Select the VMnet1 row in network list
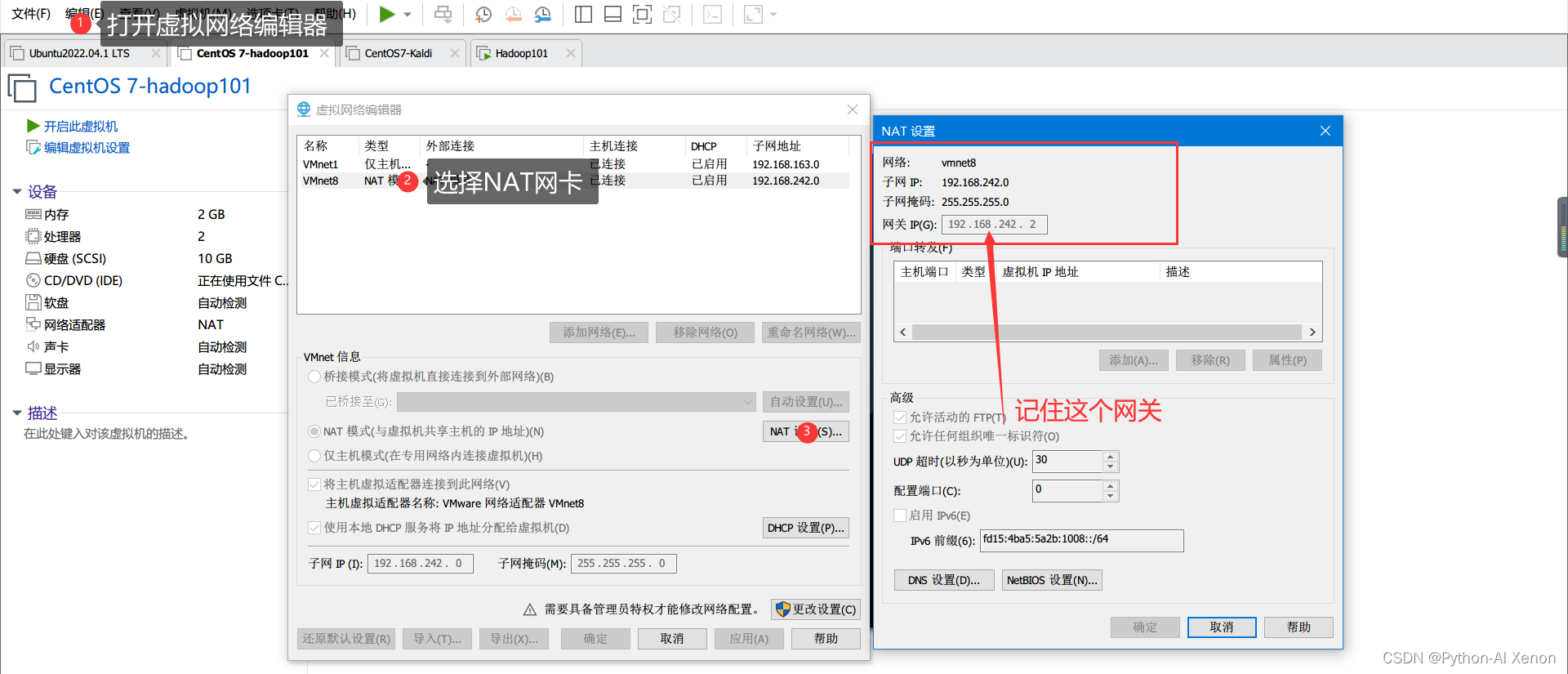The height and width of the screenshot is (674, 1568). 575,164
